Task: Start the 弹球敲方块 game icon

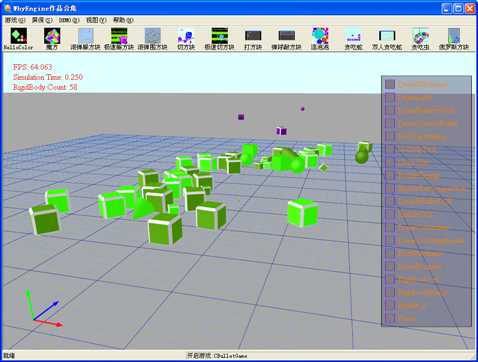Action: click(287, 36)
